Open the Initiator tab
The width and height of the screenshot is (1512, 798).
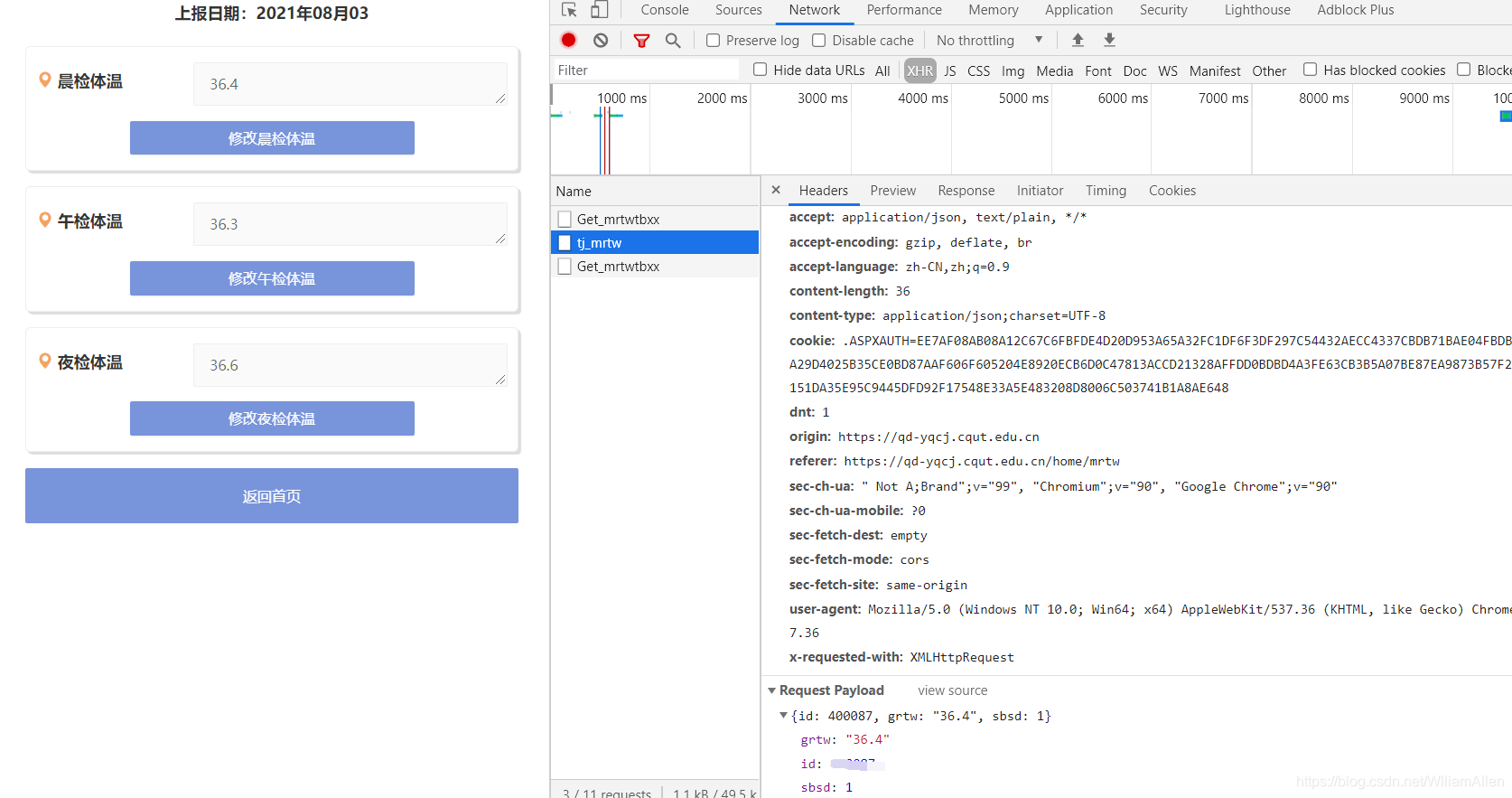point(1041,191)
